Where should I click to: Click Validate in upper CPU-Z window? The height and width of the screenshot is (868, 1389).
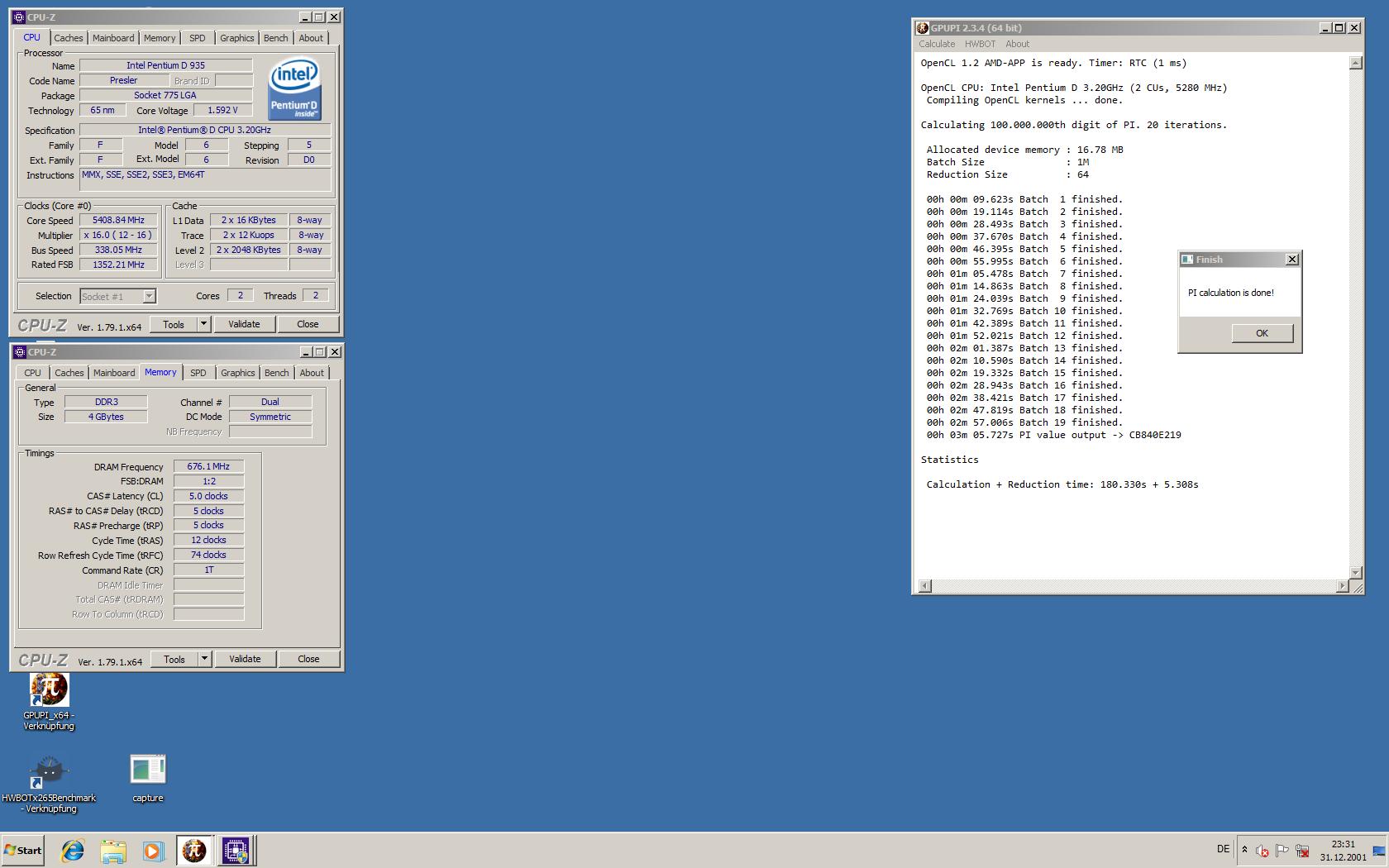(x=244, y=324)
